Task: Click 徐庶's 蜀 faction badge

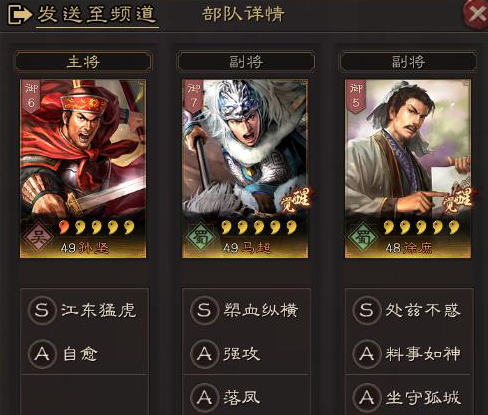Action: (363, 238)
